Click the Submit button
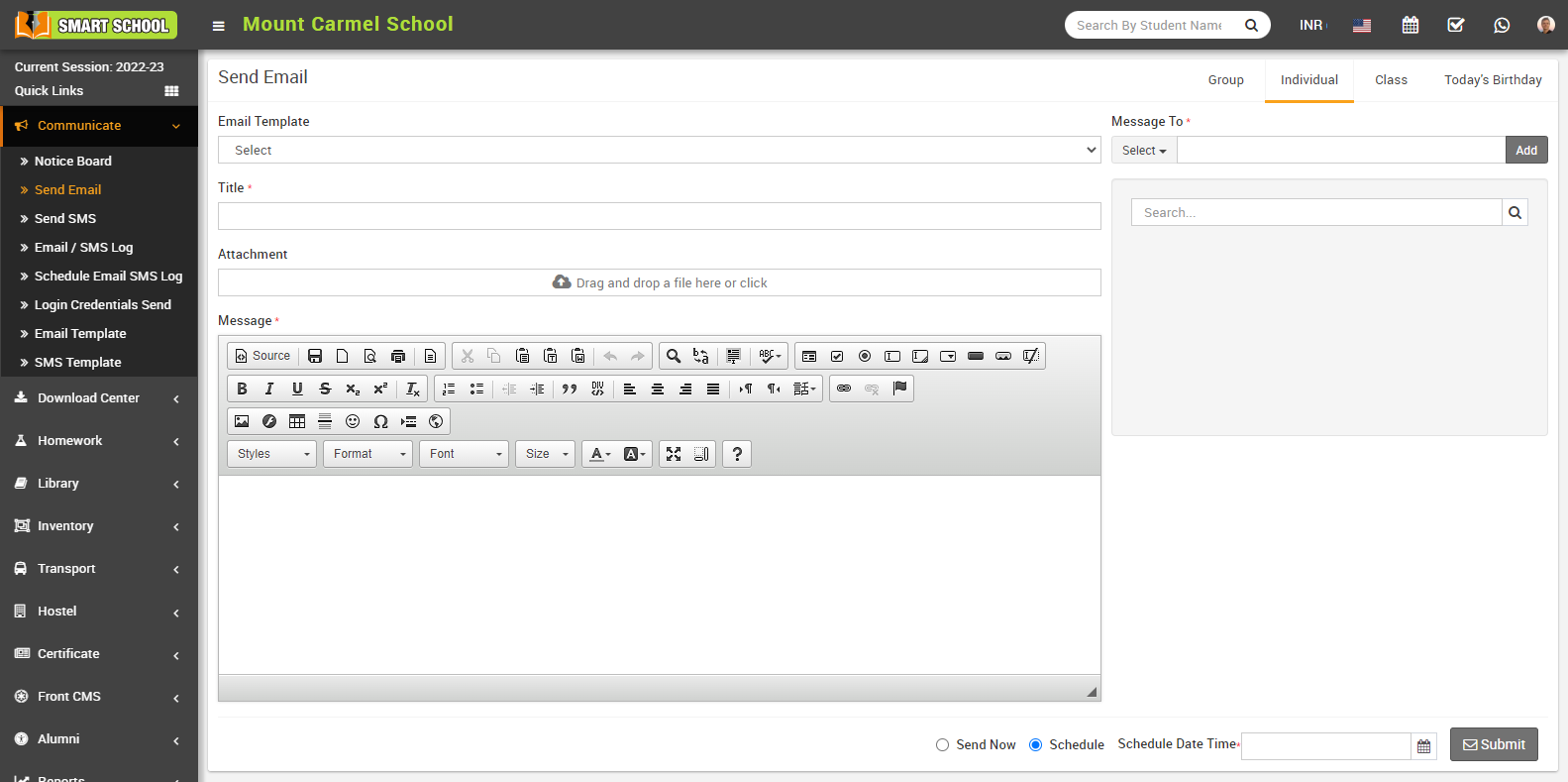1568x782 pixels. coord(1494,744)
